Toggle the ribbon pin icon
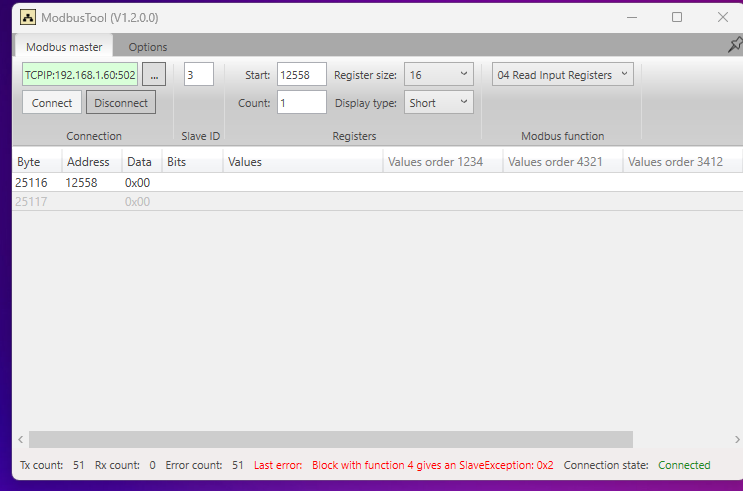Screen dimensions: 743x491 pyautogui.click(x=735, y=45)
